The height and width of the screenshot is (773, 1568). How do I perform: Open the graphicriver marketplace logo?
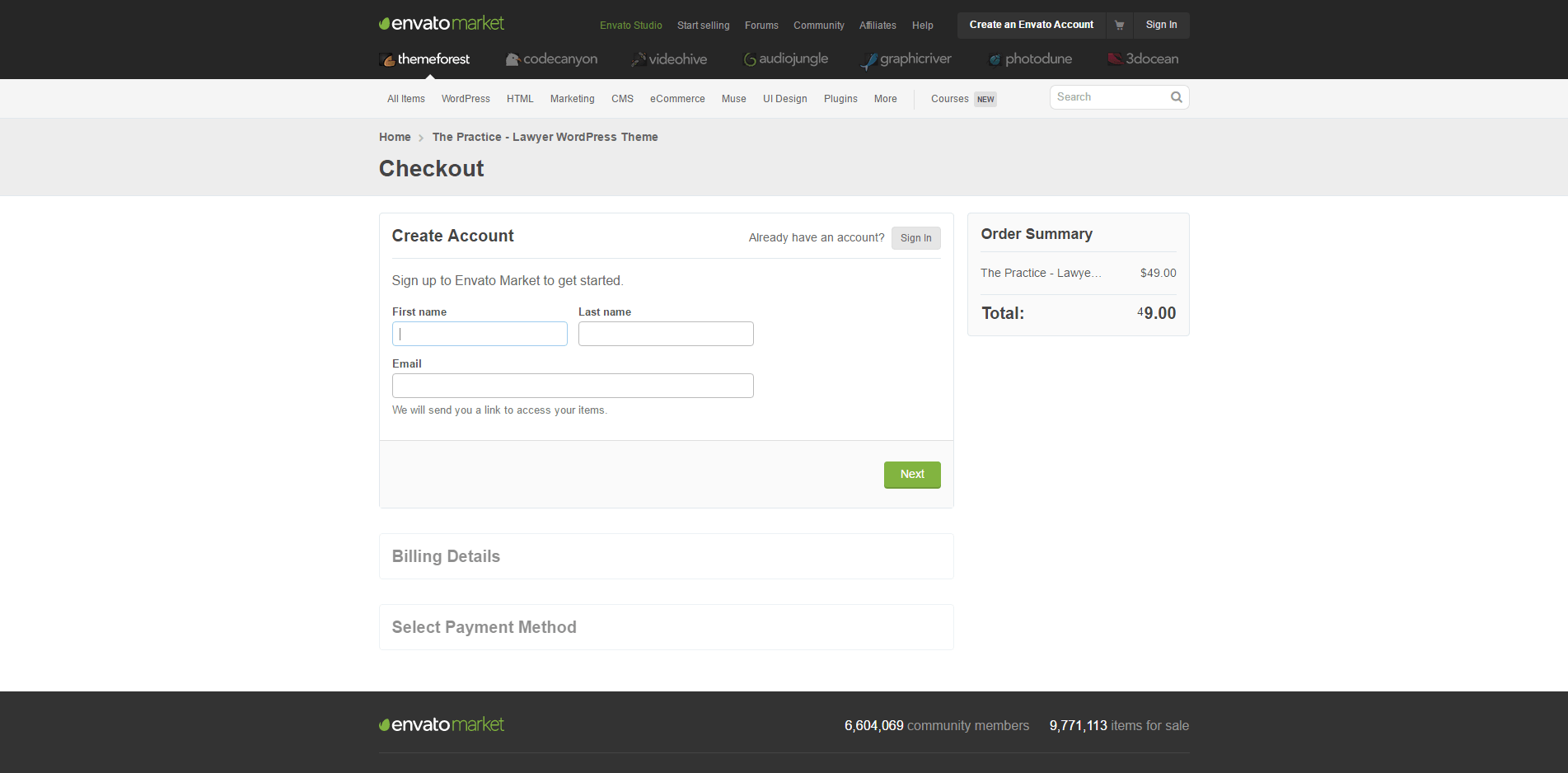pyautogui.click(x=906, y=59)
